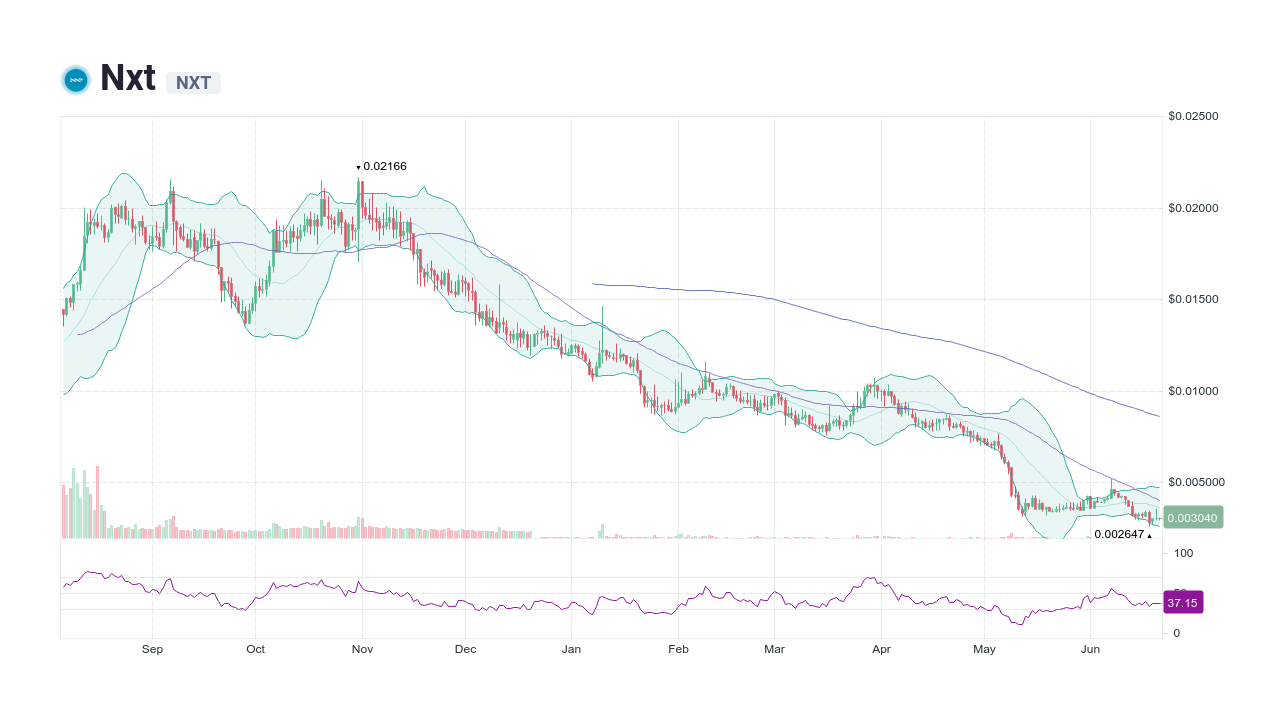This screenshot has width=1280, height=720.
Task: Click the $0.02000 price axis label
Action: point(1194,207)
